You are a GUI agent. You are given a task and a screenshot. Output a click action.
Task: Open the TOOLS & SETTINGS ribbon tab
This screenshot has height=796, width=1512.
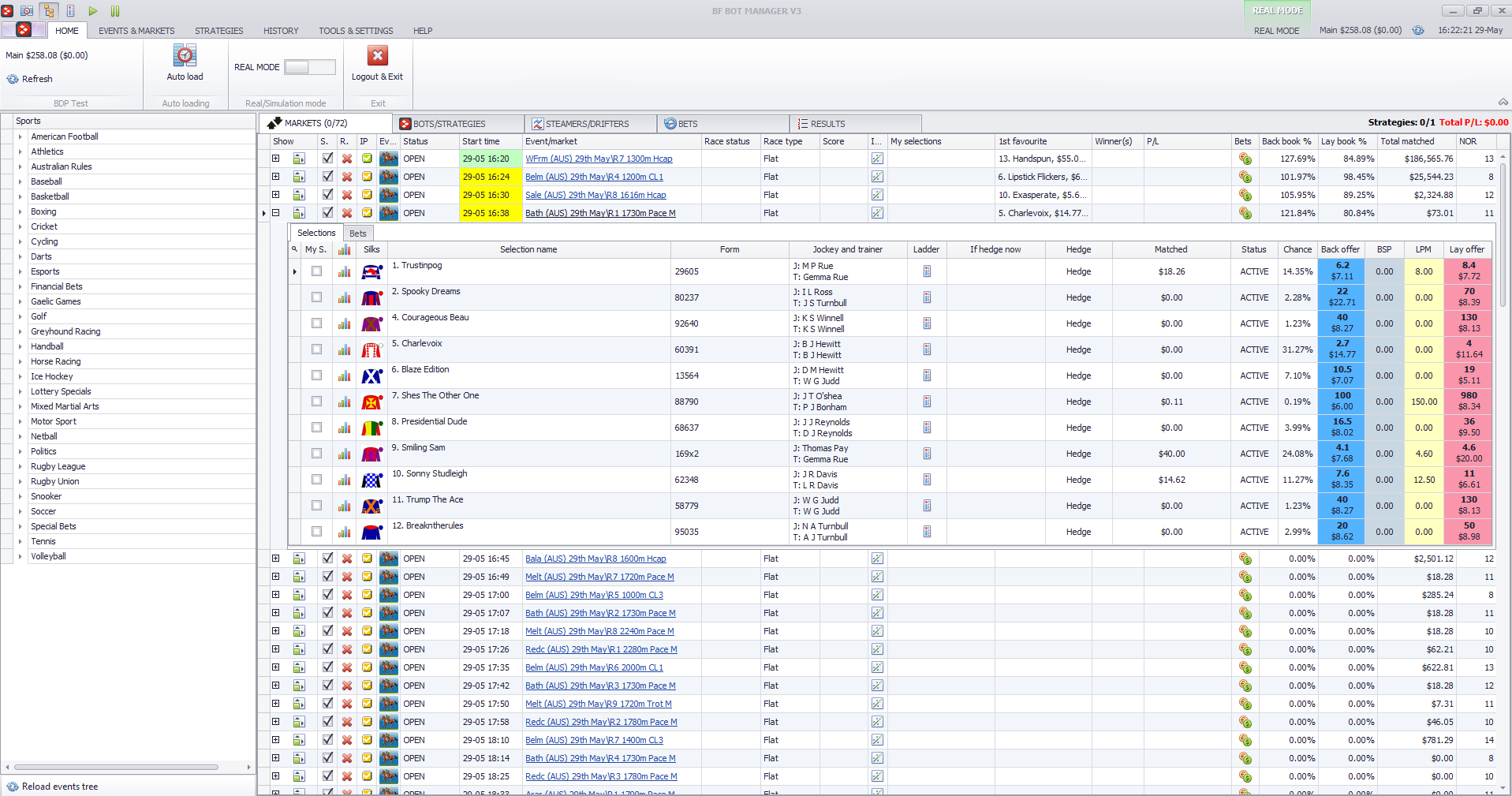[356, 31]
